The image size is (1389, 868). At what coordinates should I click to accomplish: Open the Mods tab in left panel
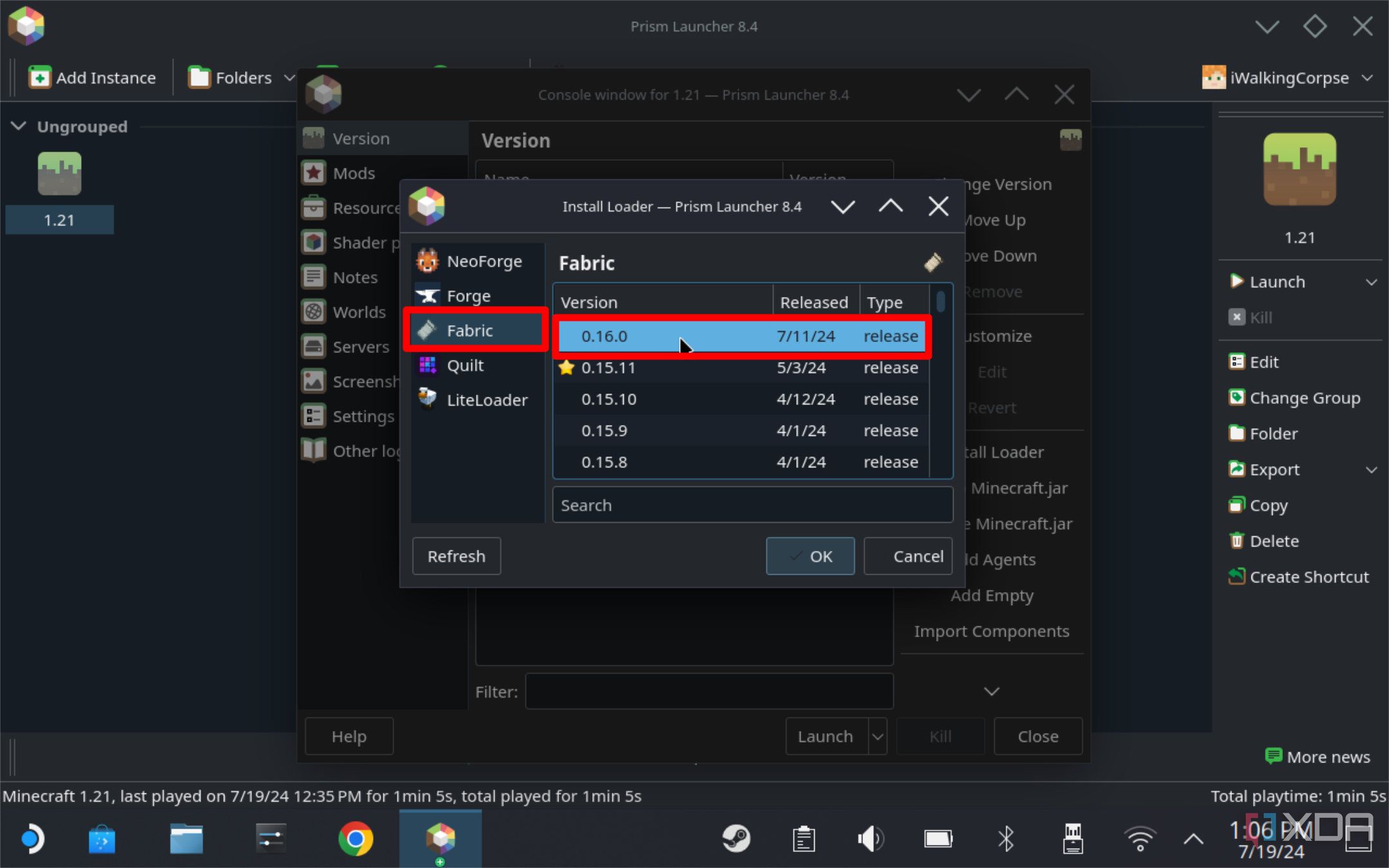click(x=355, y=173)
